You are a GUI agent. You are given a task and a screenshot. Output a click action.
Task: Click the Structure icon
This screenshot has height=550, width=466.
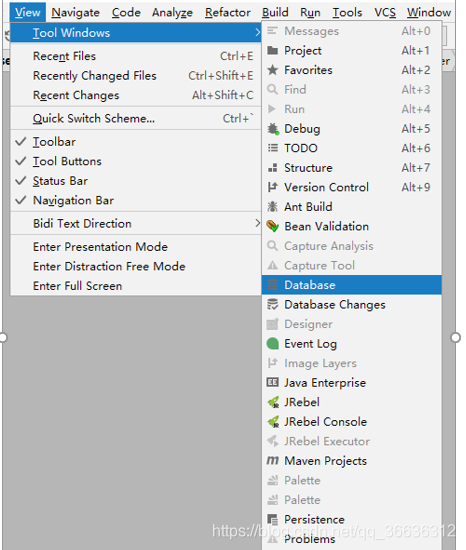(272, 168)
